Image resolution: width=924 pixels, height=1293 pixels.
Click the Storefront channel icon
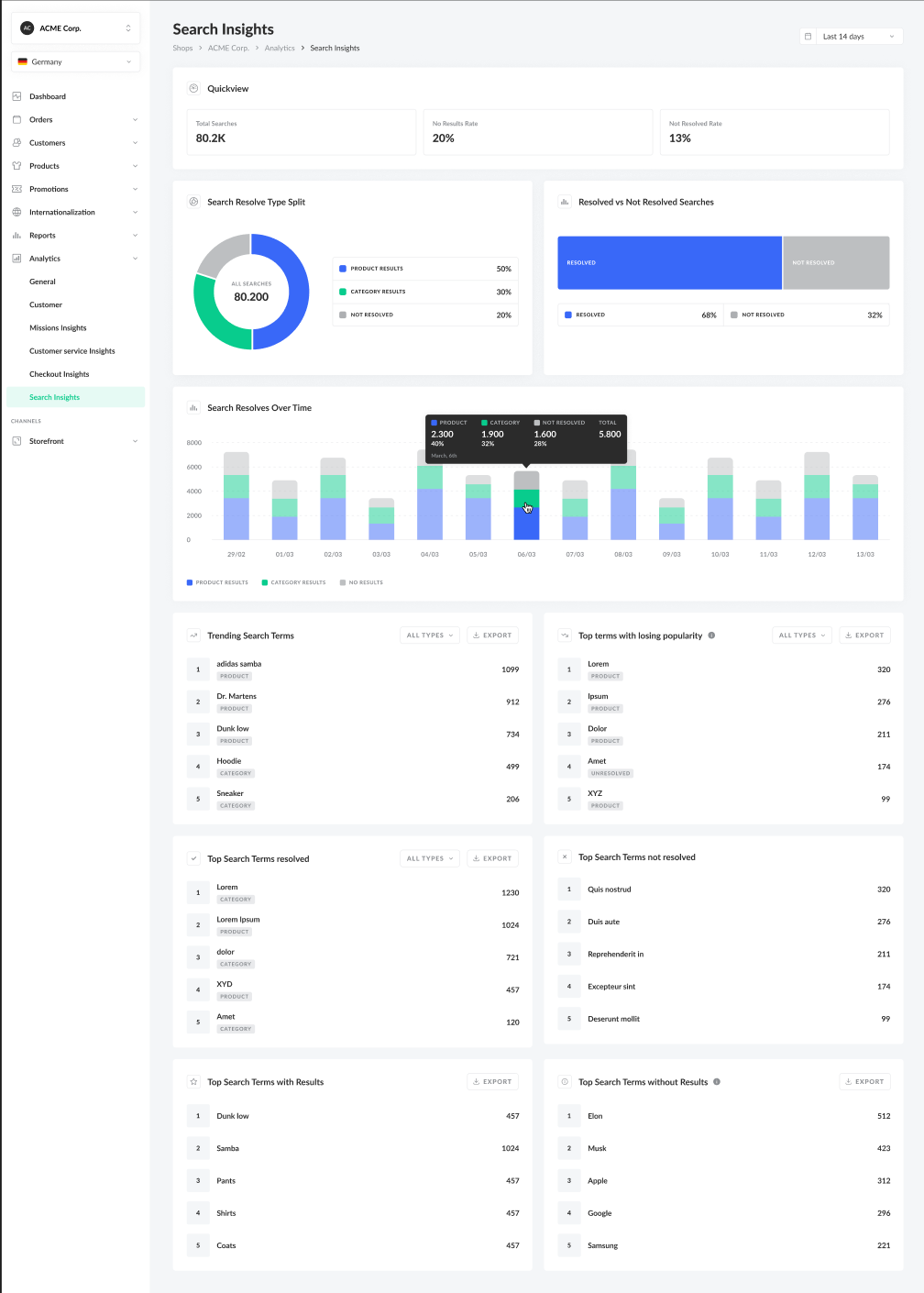coord(16,441)
